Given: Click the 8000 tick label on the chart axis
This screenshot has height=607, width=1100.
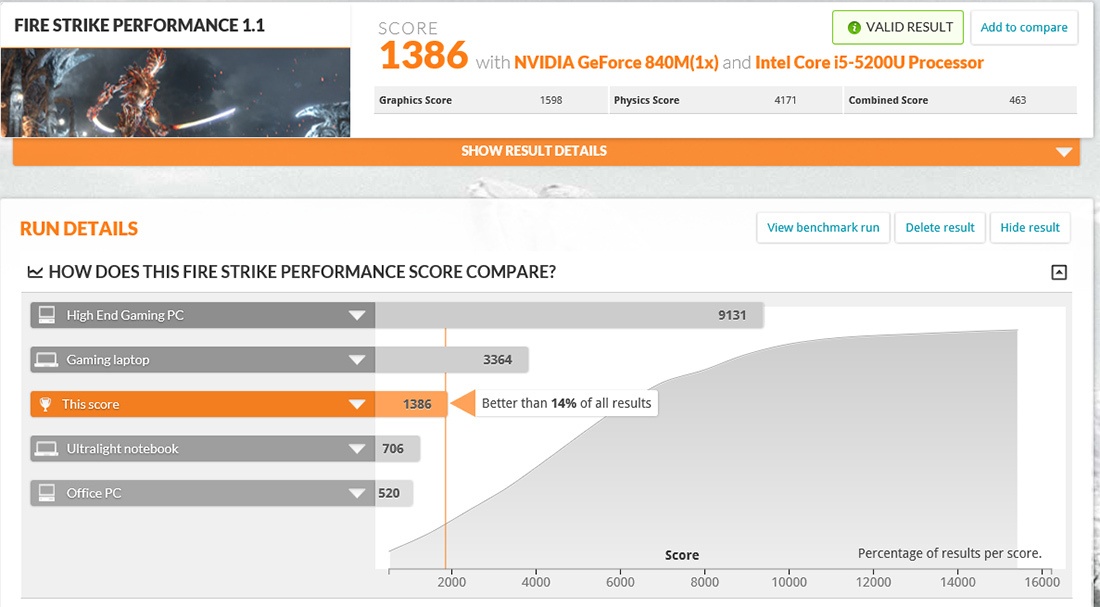Looking at the screenshot, I should (x=704, y=582).
